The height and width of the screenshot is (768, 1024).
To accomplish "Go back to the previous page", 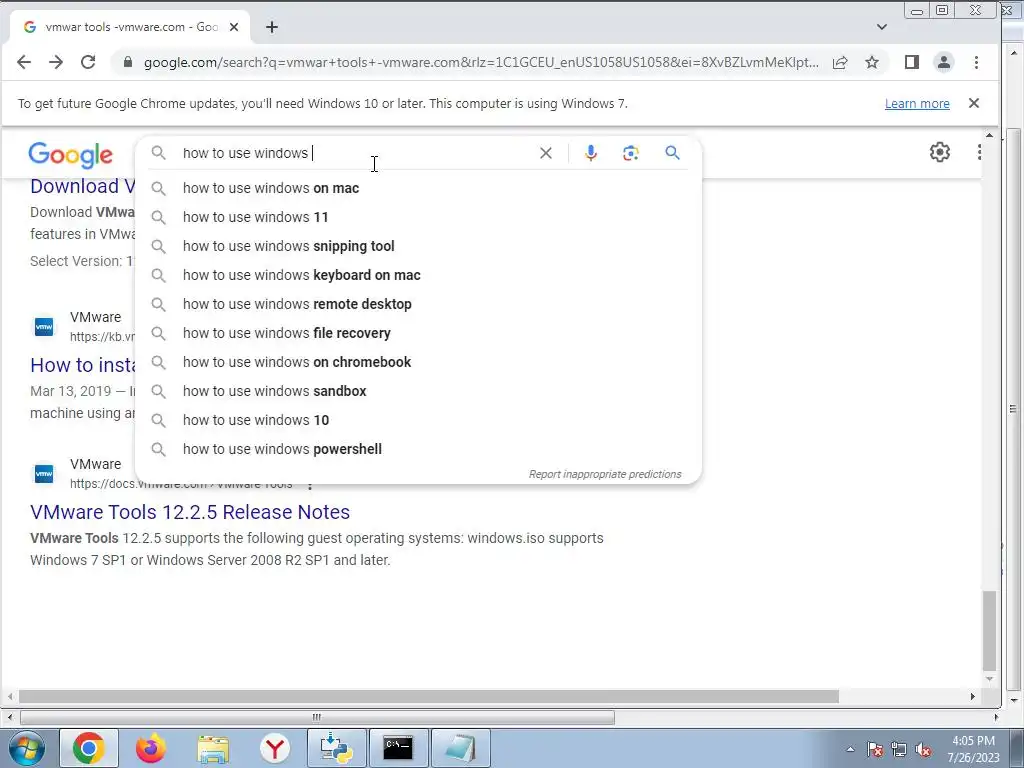I will pyautogui.click(x=24, y=62).
